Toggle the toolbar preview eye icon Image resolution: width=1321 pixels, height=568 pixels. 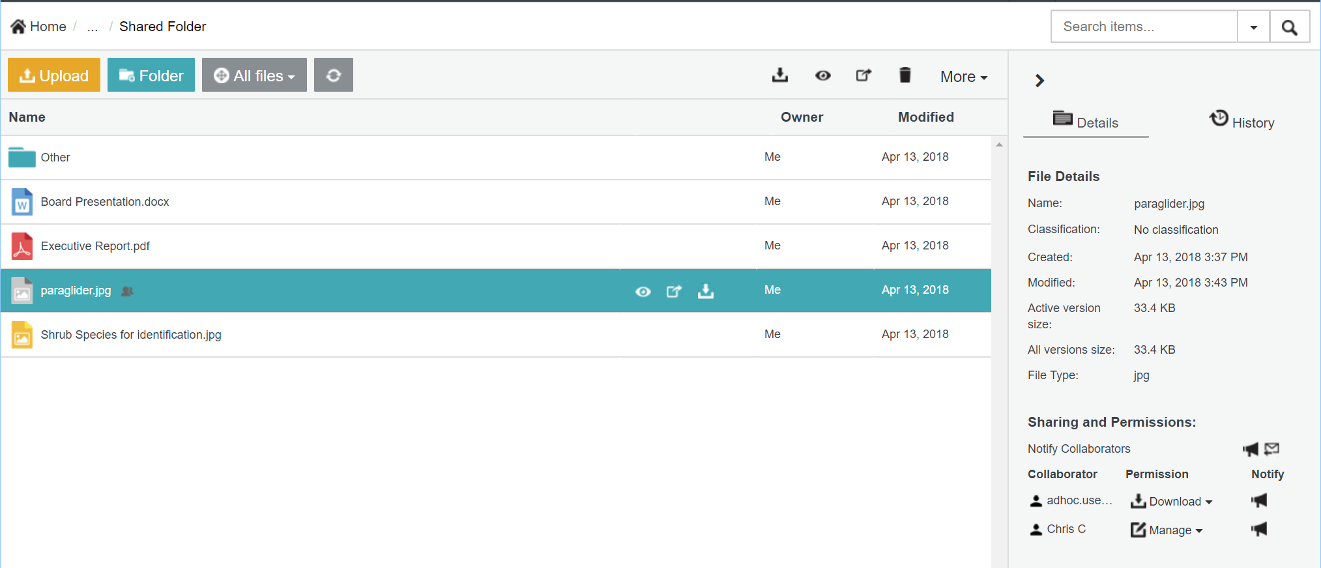(x=822, y=76)
